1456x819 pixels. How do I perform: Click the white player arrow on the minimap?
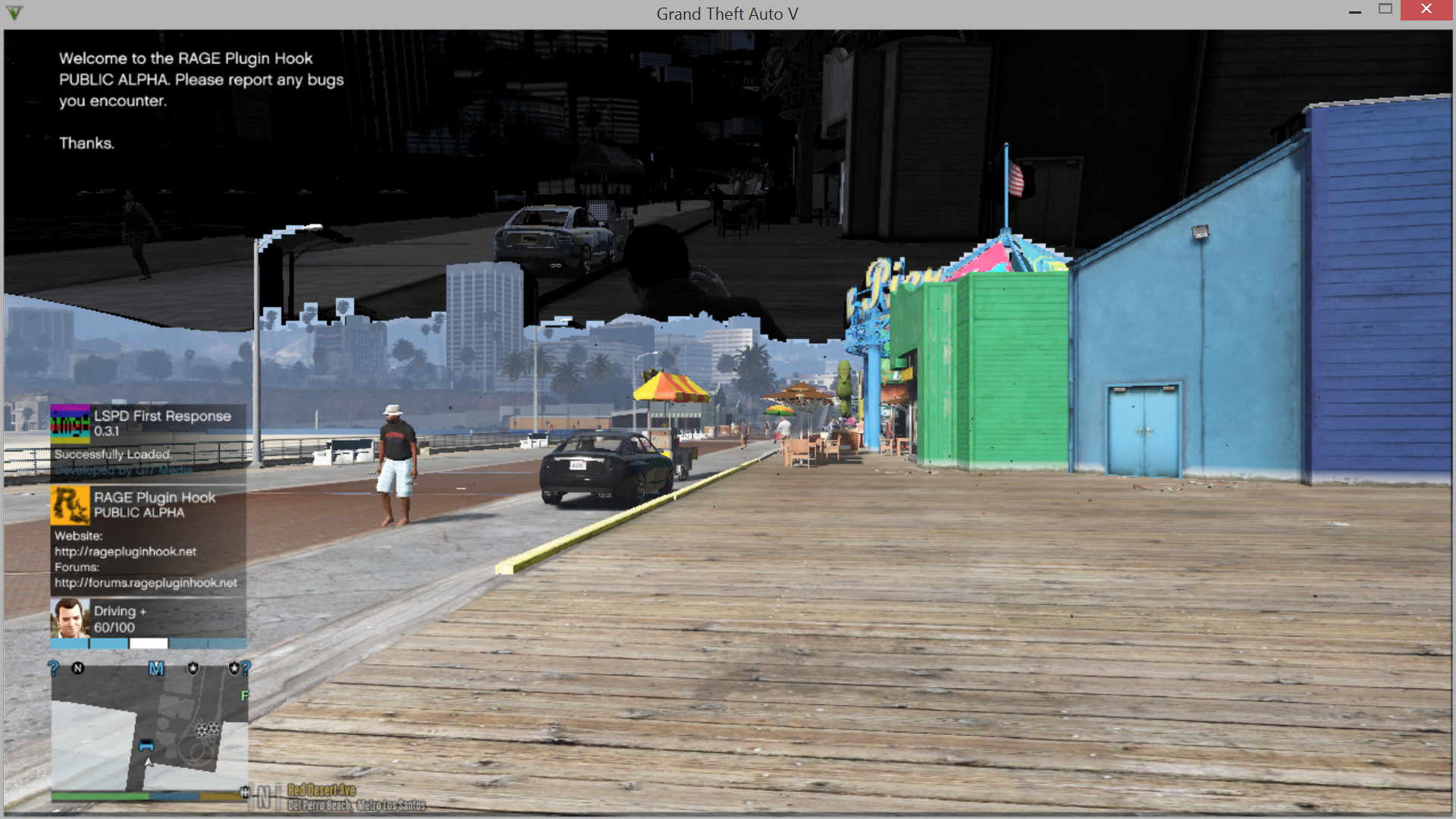pyautogui.click(x=149, y=761)
